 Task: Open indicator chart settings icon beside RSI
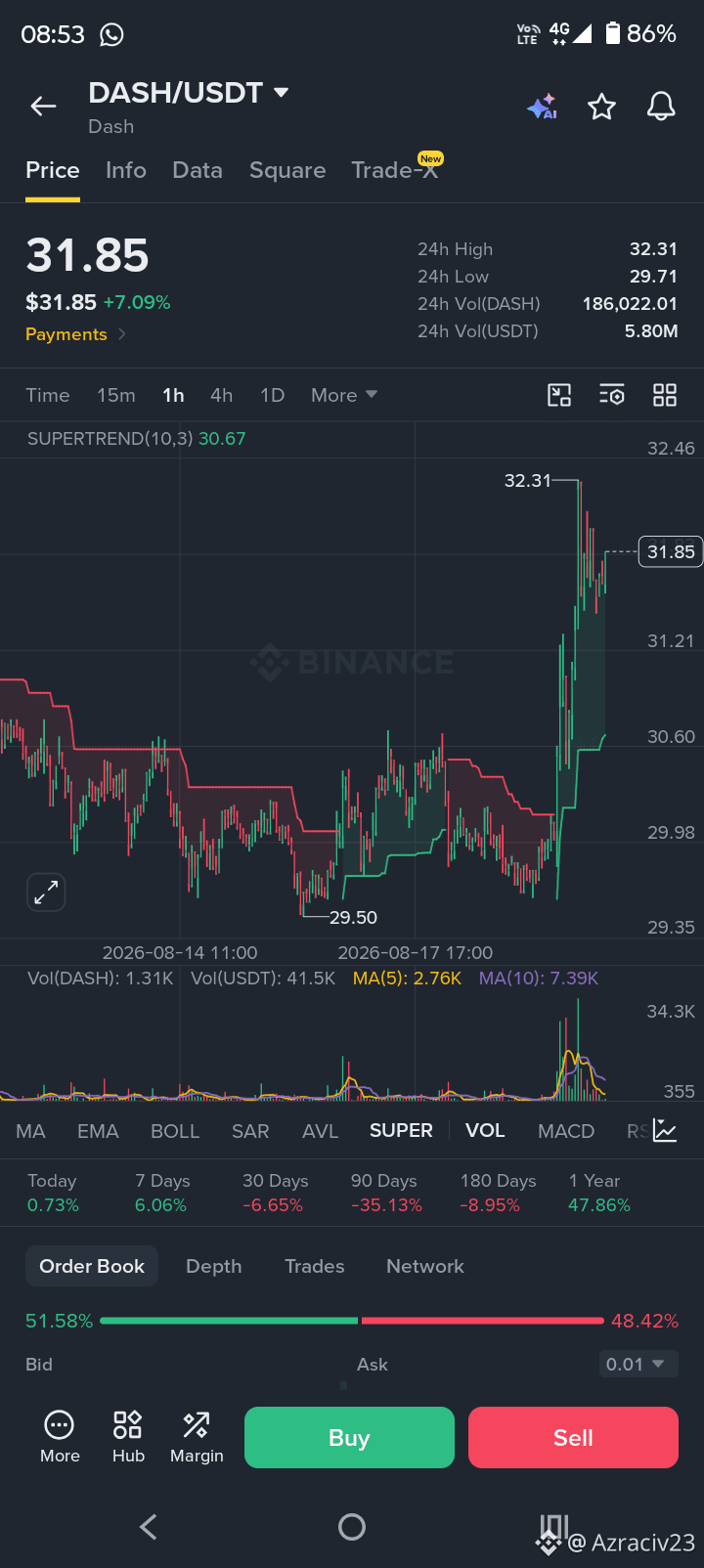665,1131
